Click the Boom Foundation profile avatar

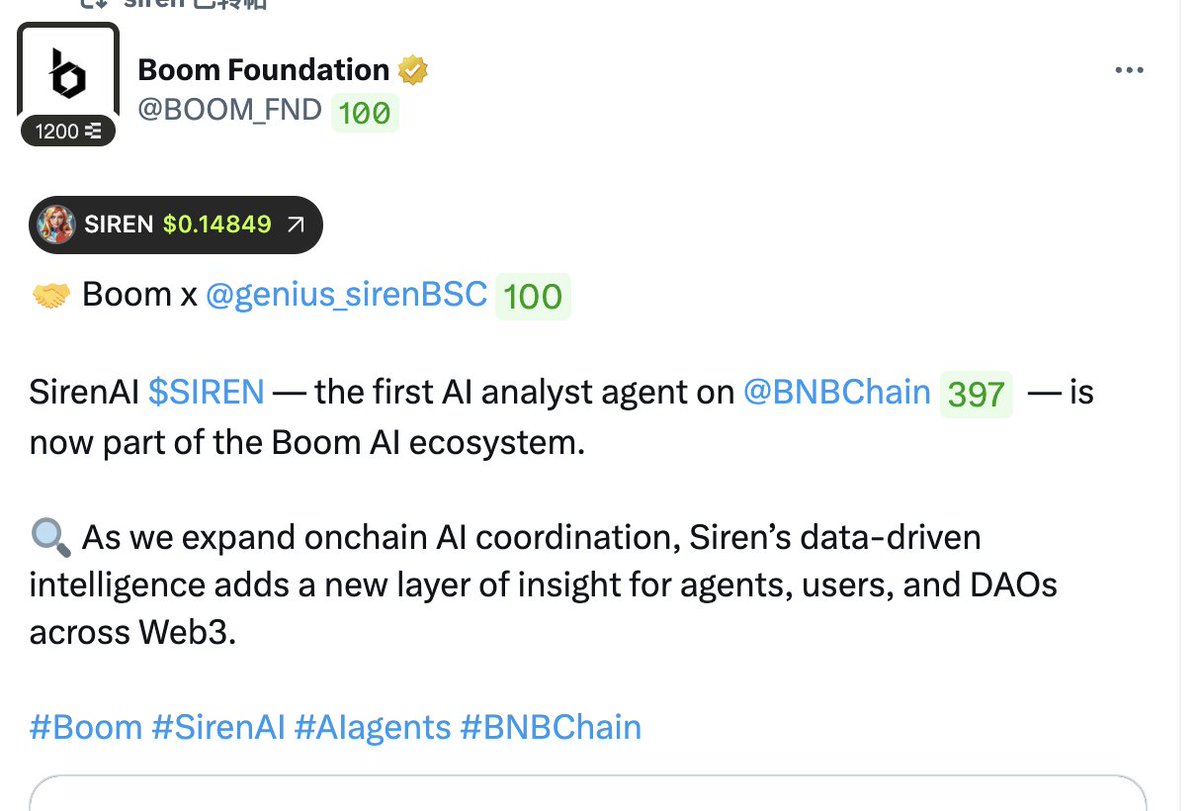pos(68,75)
